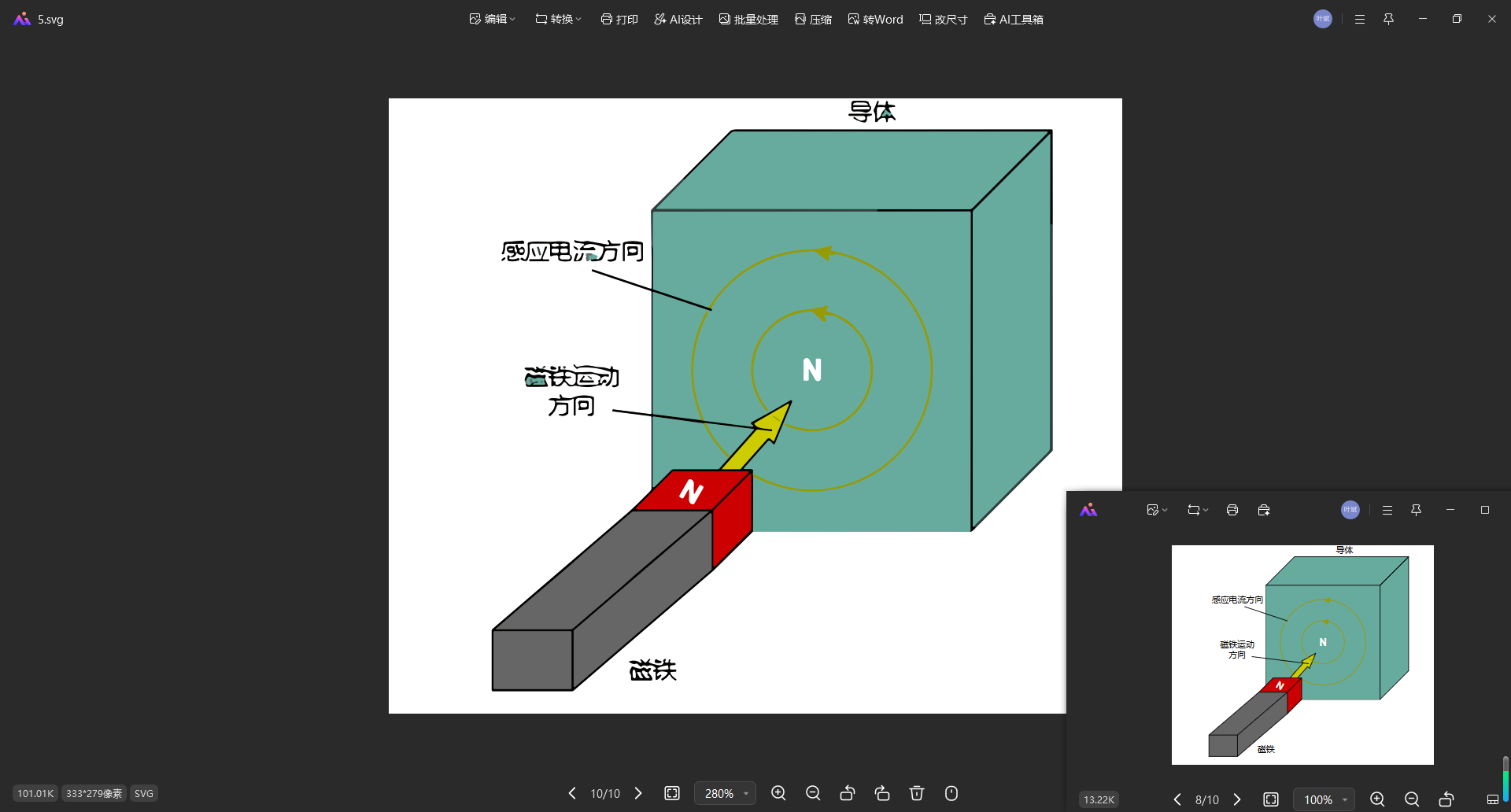The height and width of the screenshot is (812, 1511).
Task: Zoom in on the main image
Action: pyautogui.click(x=778, y=793)
